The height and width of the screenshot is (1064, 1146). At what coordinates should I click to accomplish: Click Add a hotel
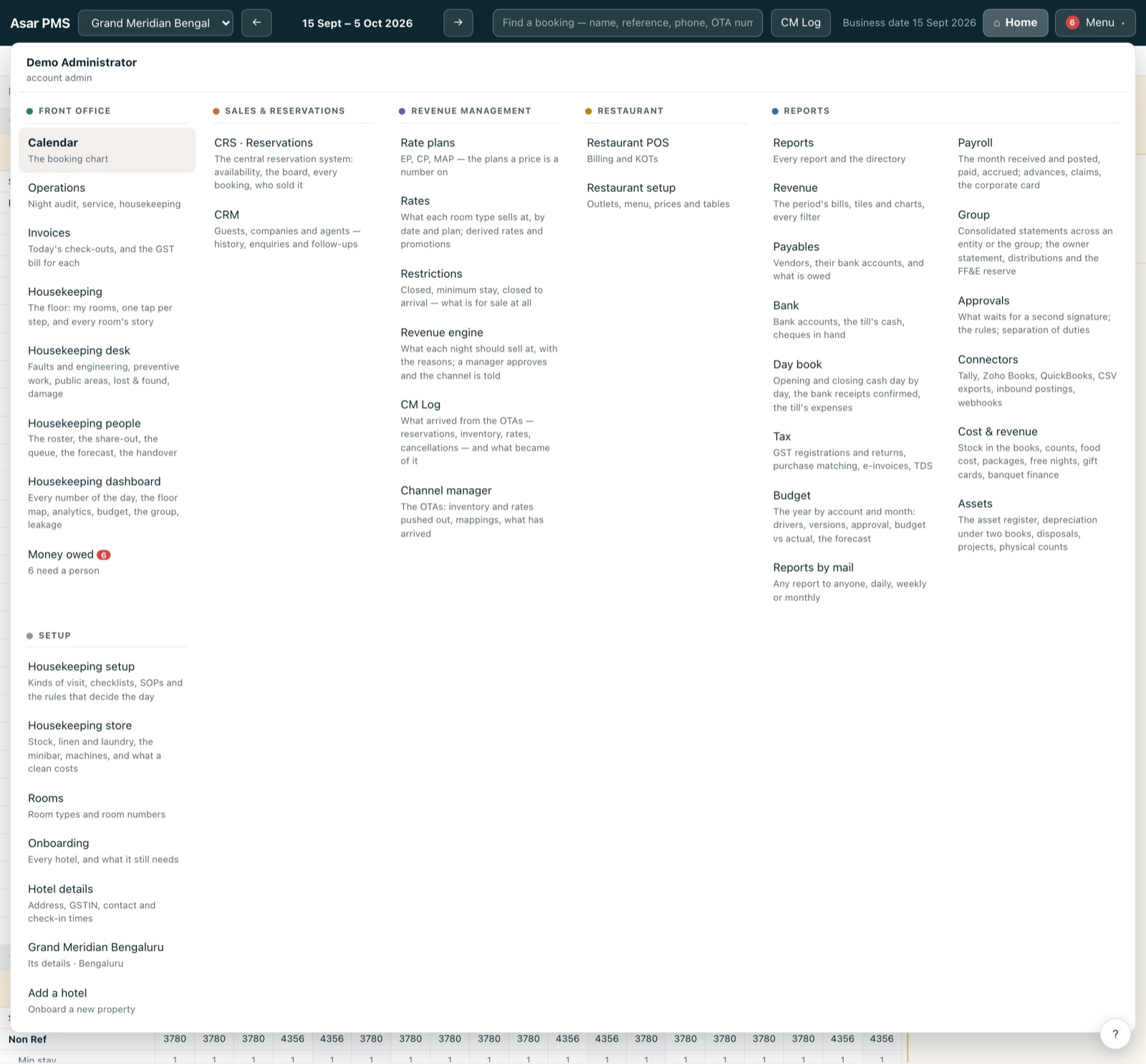107,1001
